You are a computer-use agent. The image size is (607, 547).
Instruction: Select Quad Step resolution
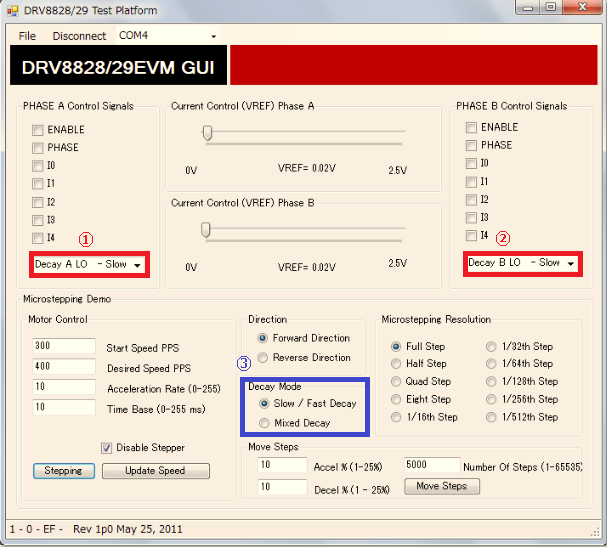[x=396, y=382]
